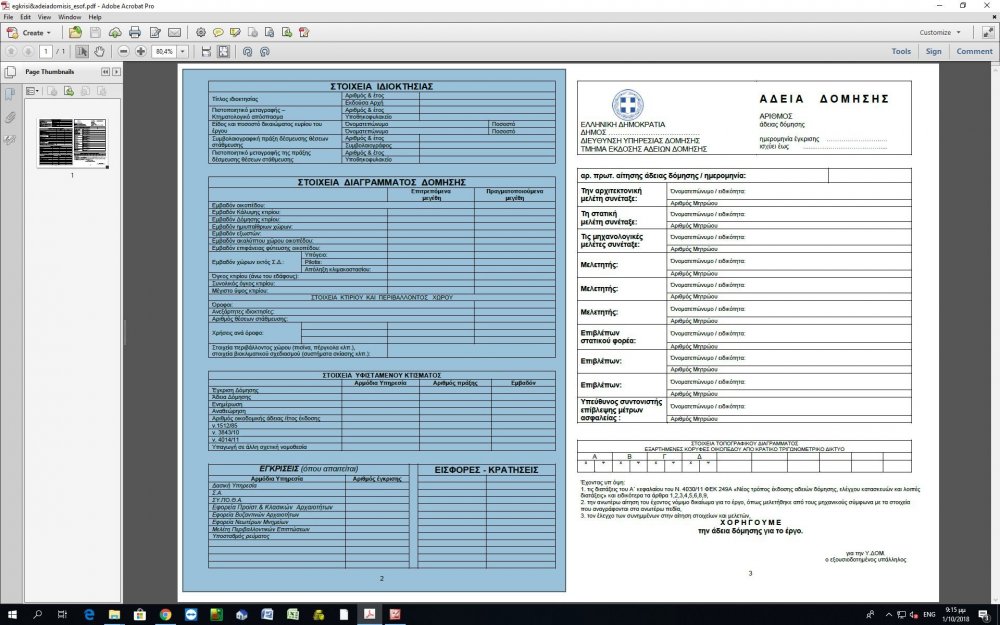Open the Customize dropdown
Screen dimensions: 1000x625
pos(940,32)
